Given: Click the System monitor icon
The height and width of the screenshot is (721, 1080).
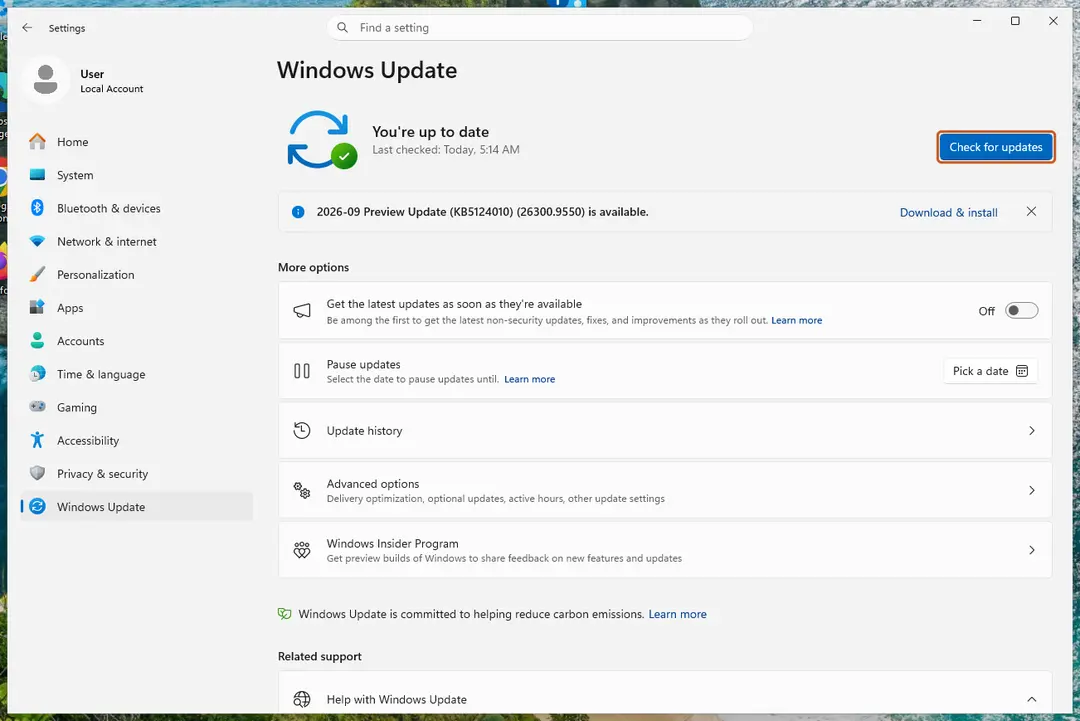Looking at the screenshot, I should 37,175.
